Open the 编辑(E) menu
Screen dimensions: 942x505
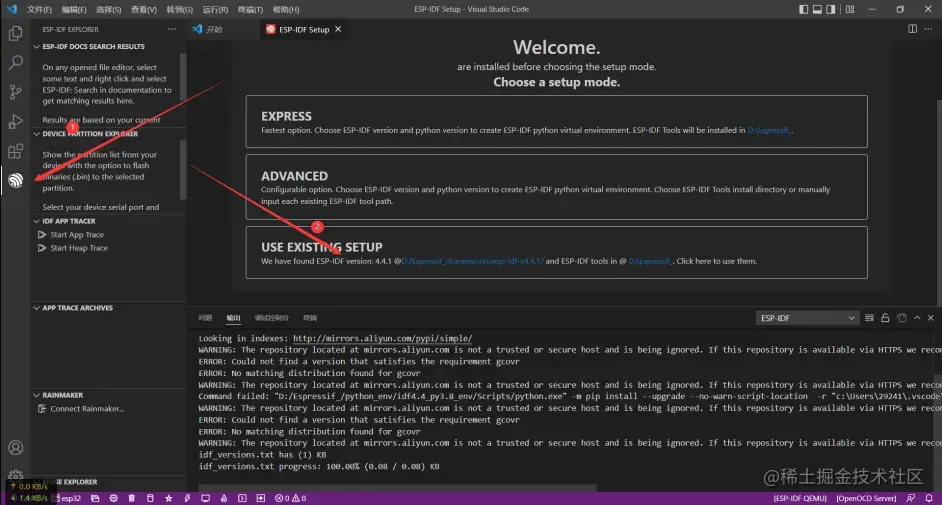74,10
